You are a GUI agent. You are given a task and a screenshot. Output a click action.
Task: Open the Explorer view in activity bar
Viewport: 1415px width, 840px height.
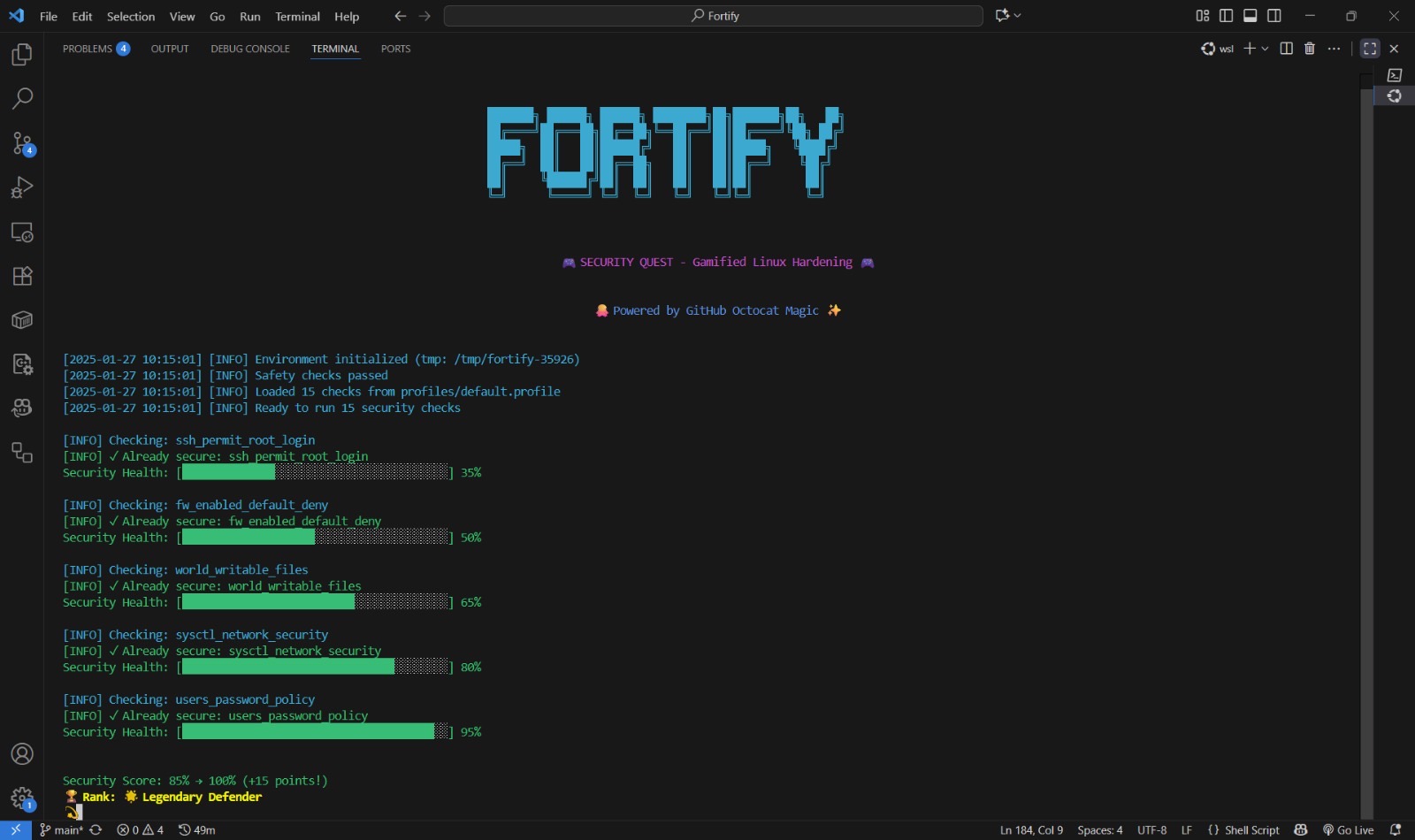pyautogui.click(x=22, y=55)
